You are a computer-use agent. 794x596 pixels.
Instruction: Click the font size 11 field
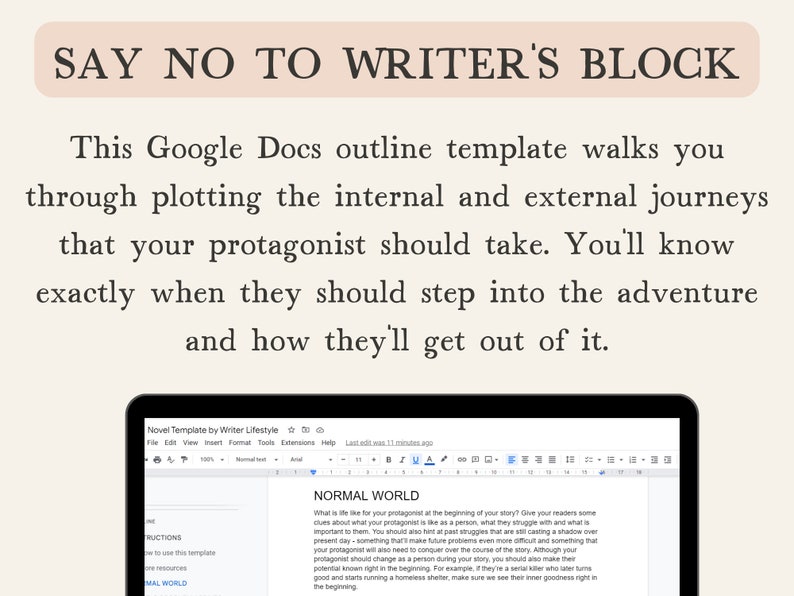coord(359,459)
